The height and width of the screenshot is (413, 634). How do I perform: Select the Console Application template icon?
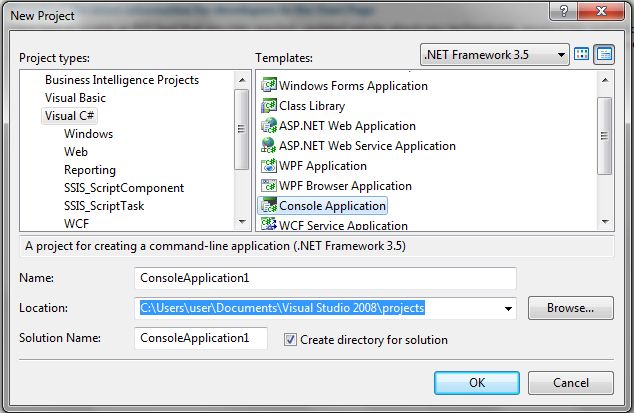point(269,206)
